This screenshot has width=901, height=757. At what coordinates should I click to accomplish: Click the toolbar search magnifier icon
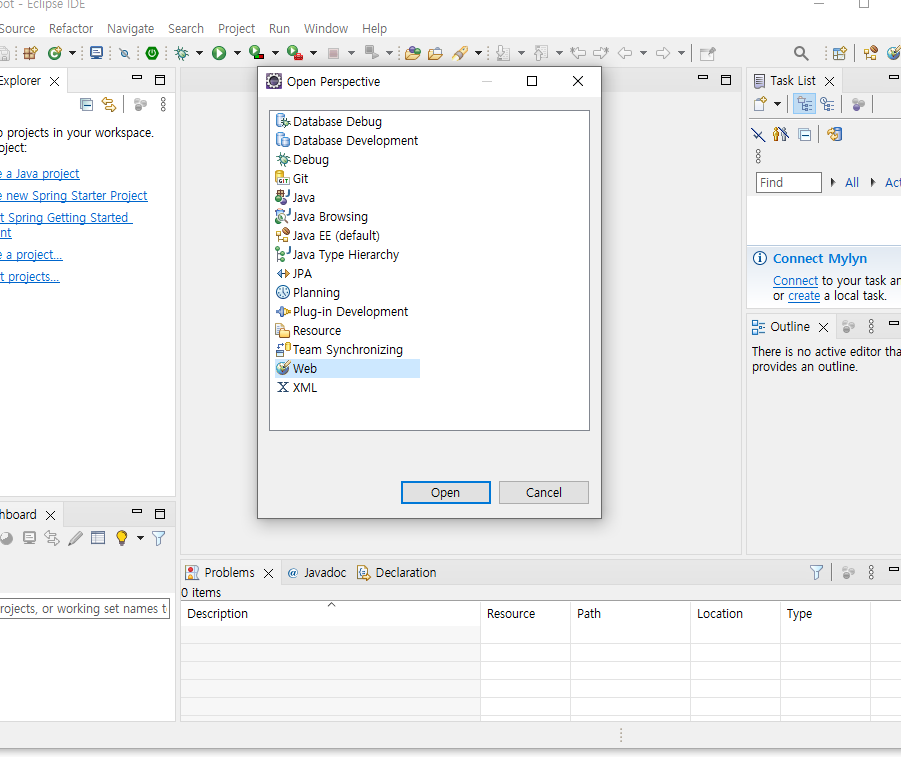click(801, 53)
